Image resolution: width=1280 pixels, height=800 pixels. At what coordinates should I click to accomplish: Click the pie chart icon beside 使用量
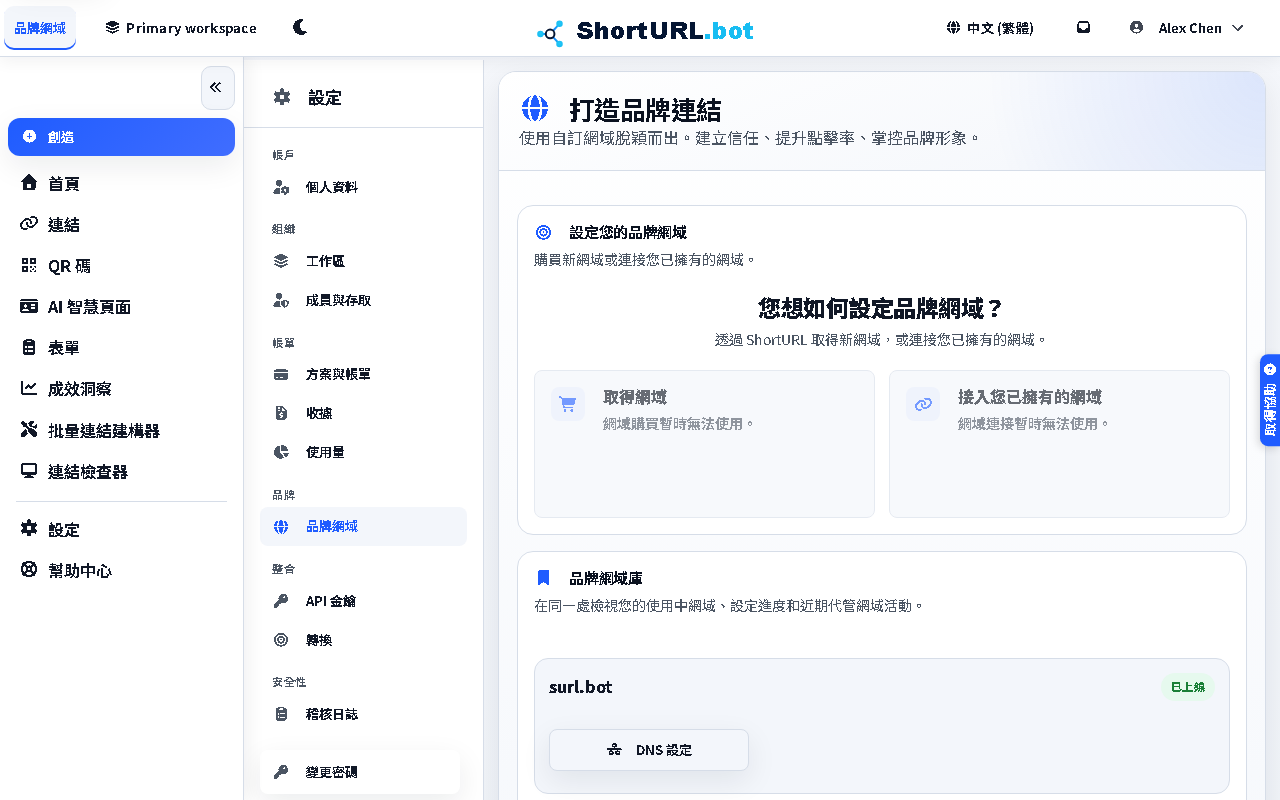[281, 452]
